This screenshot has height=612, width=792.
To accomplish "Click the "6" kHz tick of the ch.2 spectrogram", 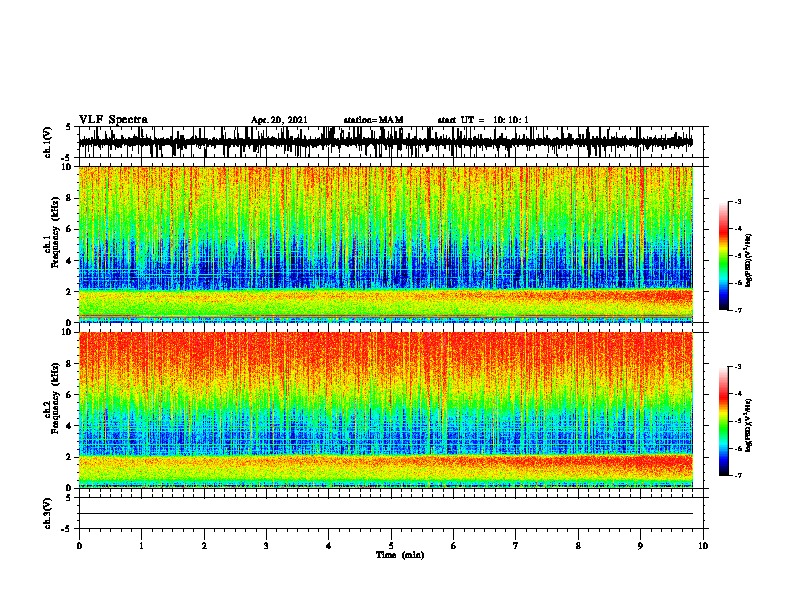I will click(x=69, y=395).
